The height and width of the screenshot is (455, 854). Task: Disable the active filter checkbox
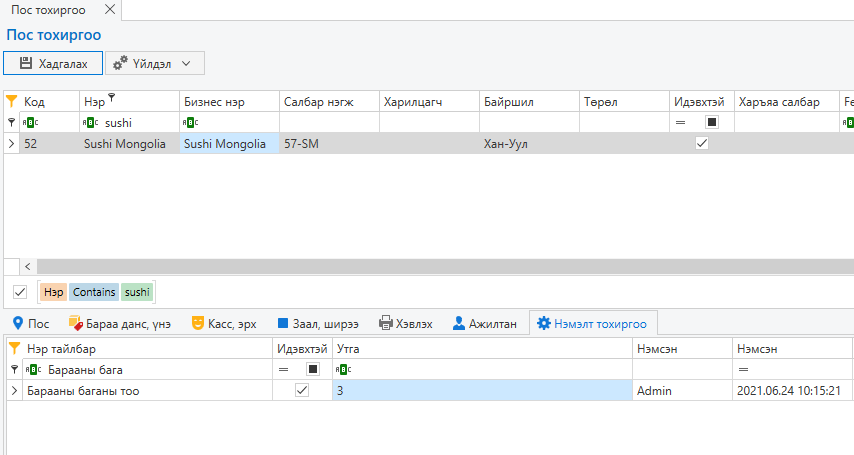20,292
